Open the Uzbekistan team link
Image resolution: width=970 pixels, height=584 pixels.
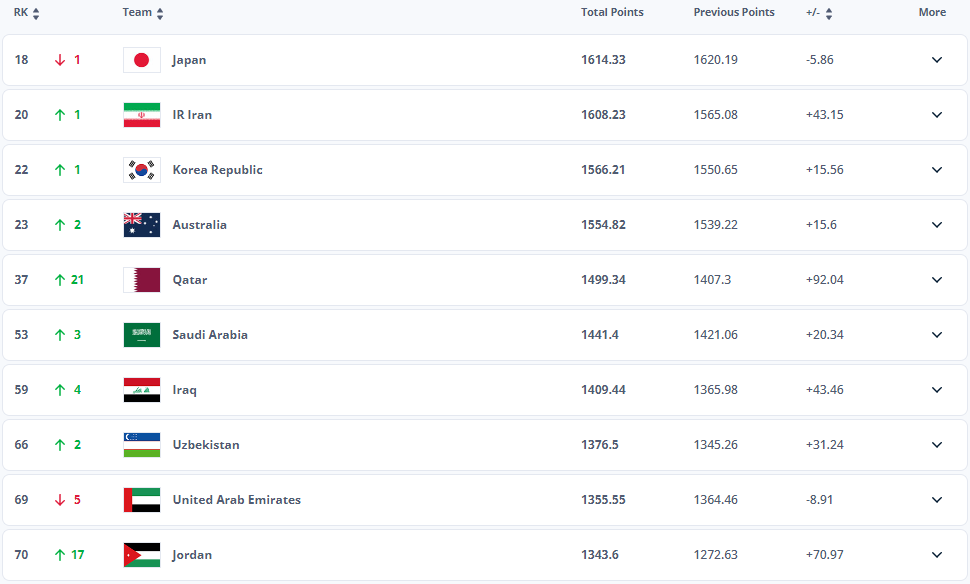coord(205,445)
